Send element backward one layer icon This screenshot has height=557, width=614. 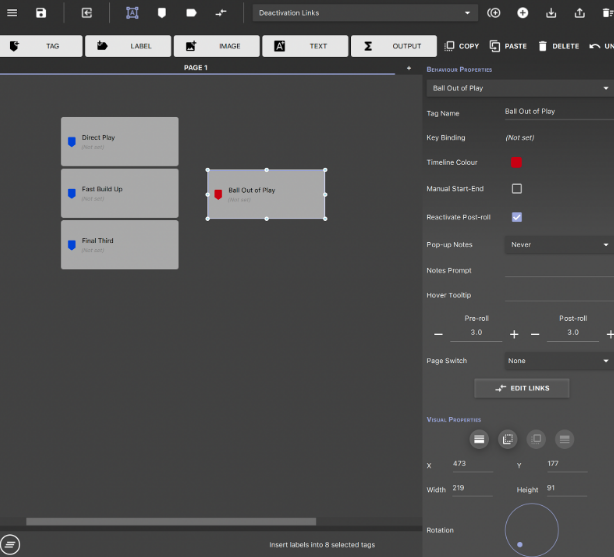[536, 439]
